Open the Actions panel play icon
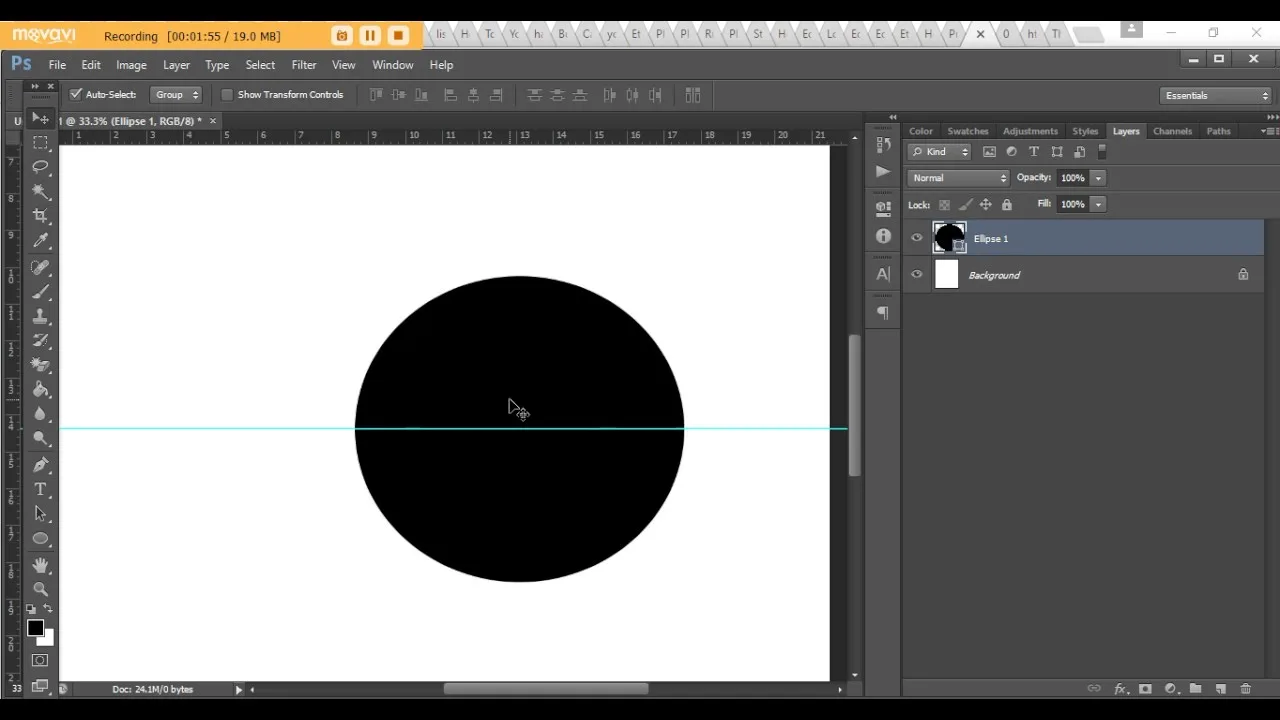The image size is (1280, 720). click(883, 171)
